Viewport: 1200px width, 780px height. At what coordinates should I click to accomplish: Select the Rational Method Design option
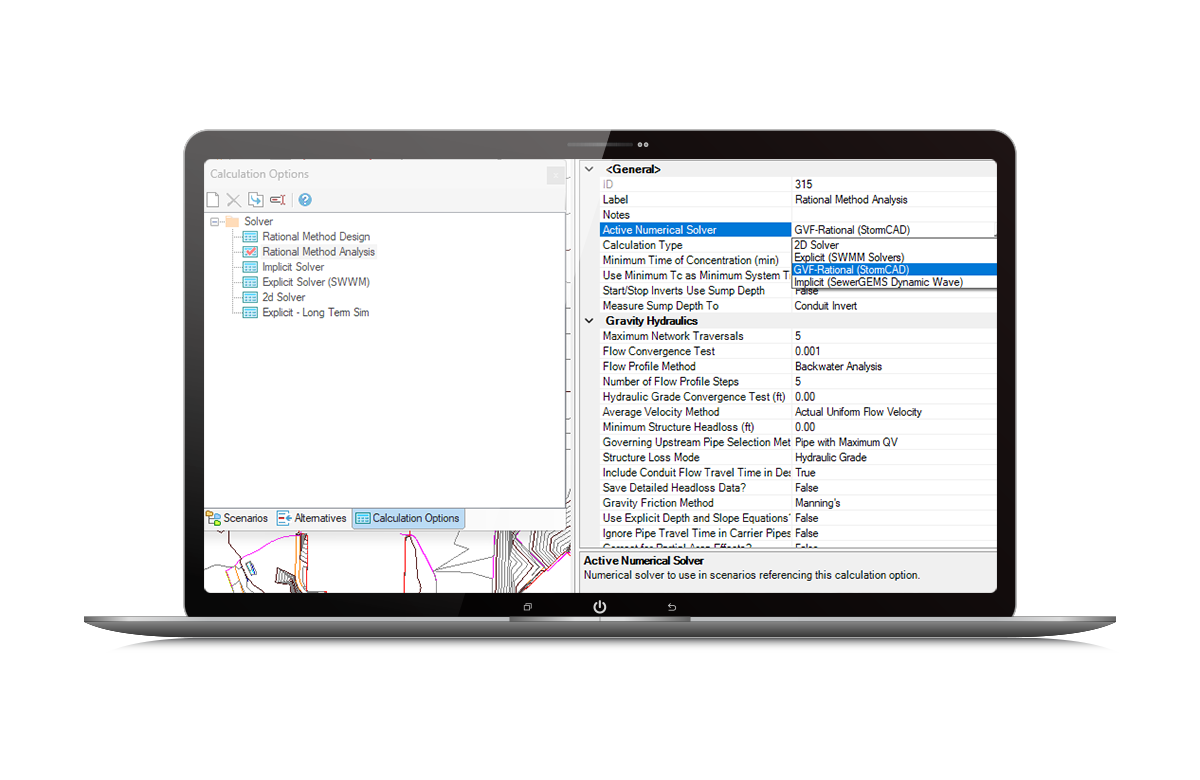[x=318, y=236]
